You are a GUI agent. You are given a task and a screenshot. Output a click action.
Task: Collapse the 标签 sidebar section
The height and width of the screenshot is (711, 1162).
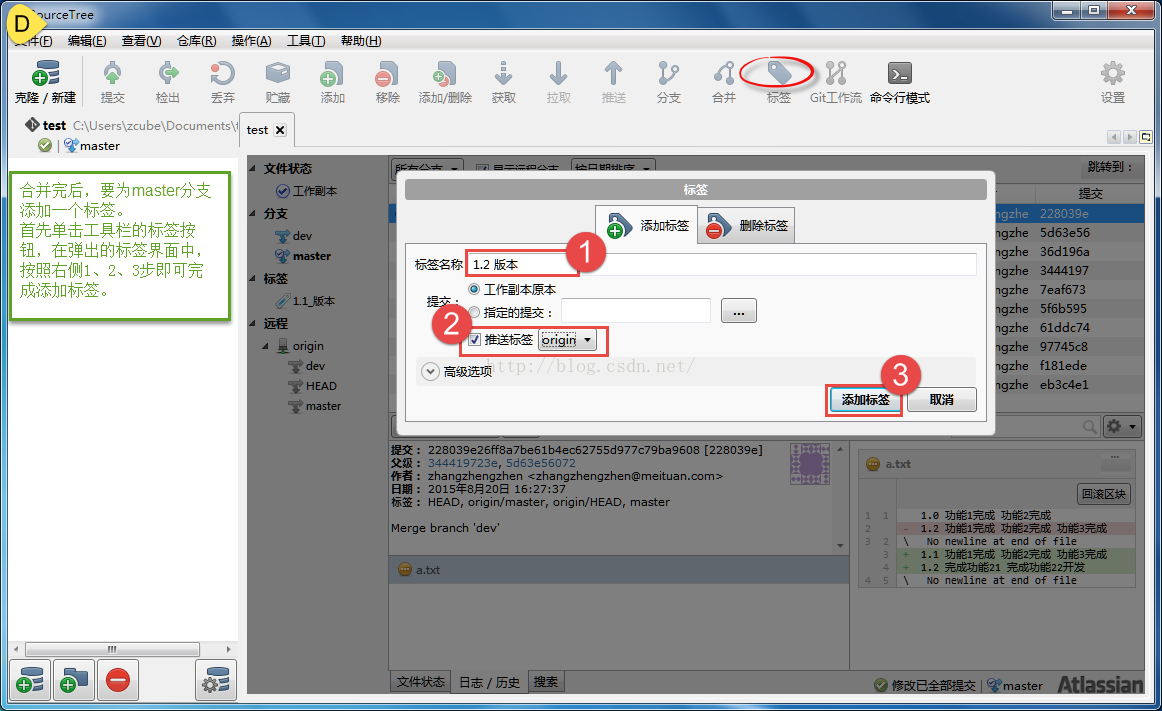click(x=253, y=279)
